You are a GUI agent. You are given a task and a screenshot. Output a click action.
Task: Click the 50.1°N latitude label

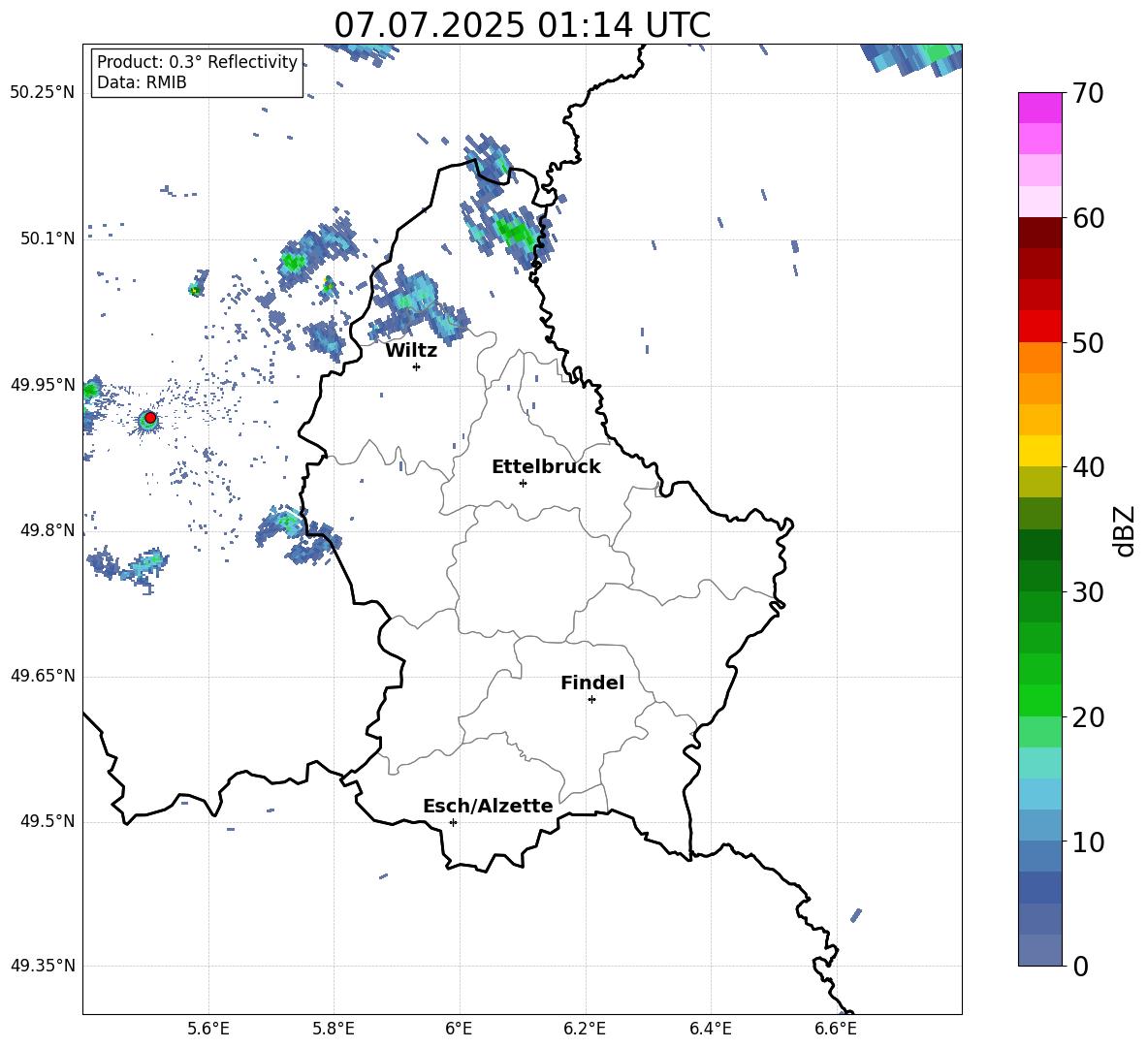click(x=48, y=239)
